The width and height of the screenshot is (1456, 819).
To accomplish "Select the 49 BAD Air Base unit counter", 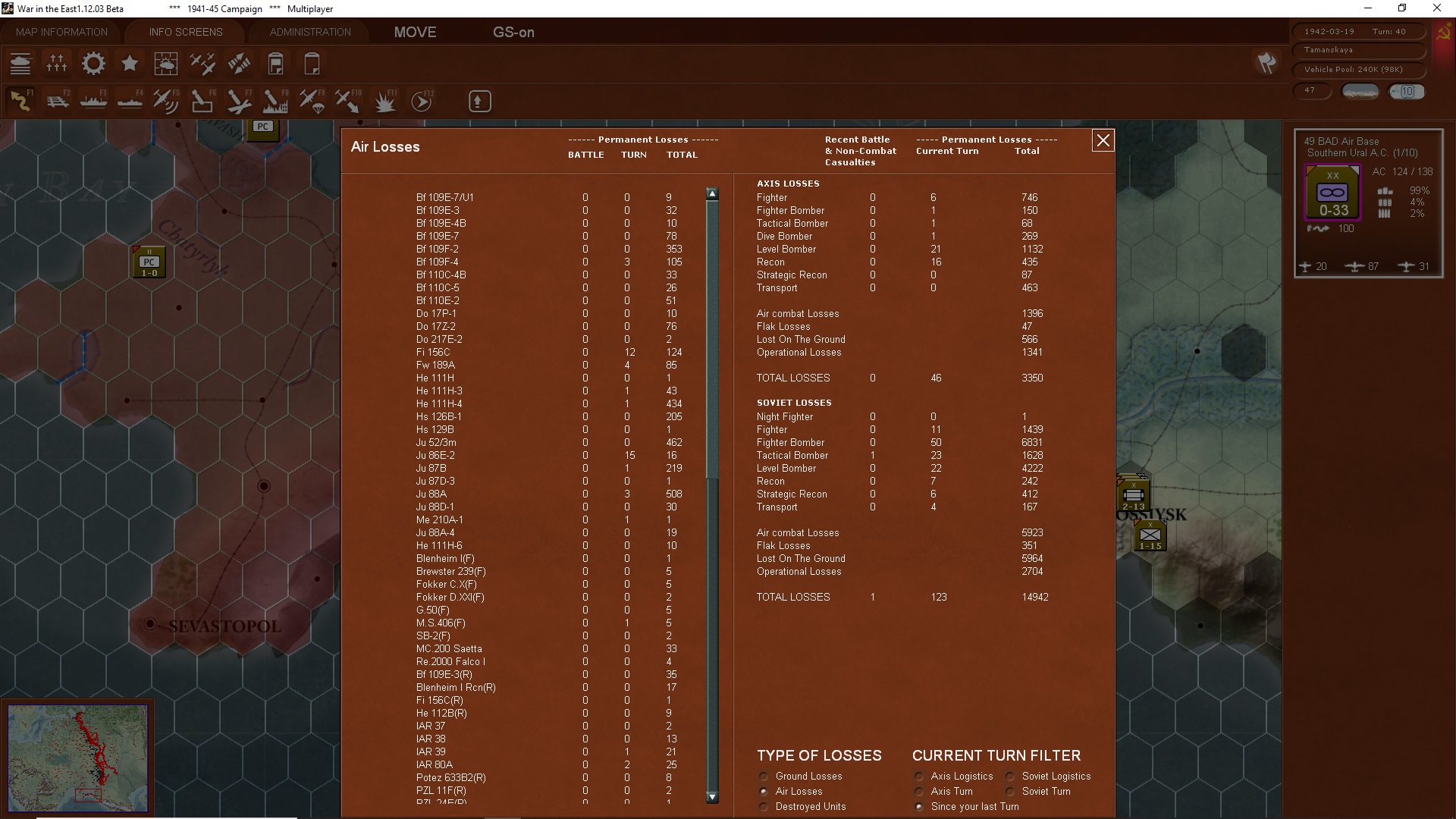I will coord(1332,193).
